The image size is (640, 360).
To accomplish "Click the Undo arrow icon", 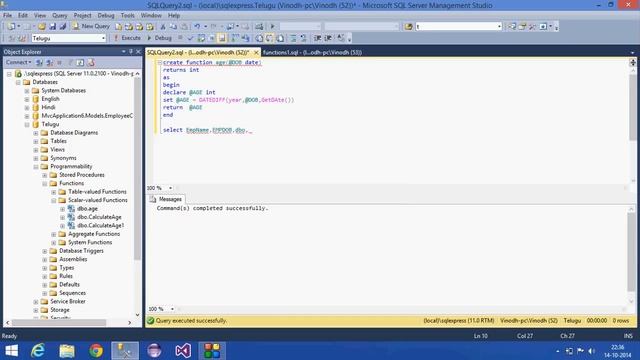I will (x=197, y=27).
